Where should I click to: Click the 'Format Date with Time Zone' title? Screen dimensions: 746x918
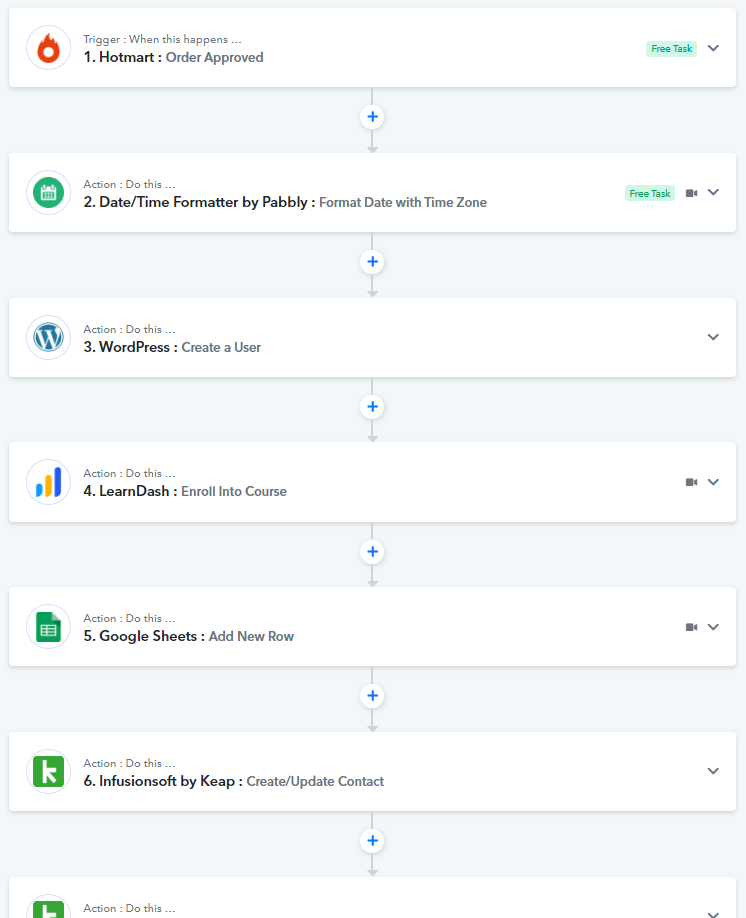[x=403, y=203]
